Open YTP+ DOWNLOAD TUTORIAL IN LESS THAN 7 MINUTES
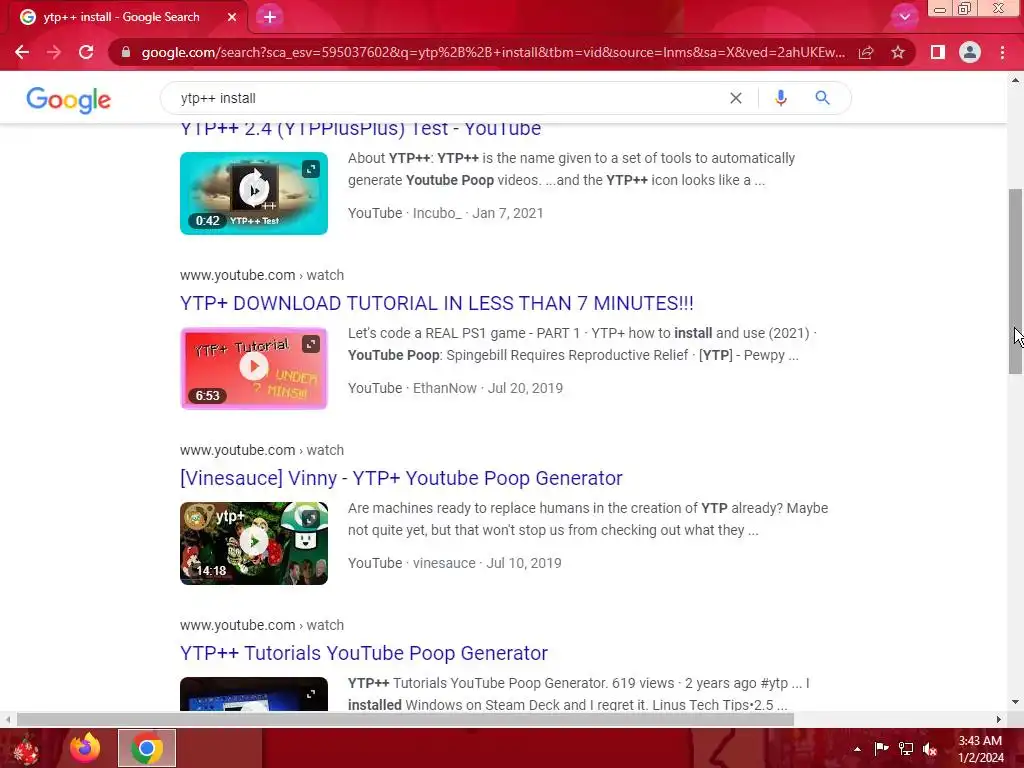The width and height of the screenshot is (1024, 768). click(x=437, y=303)
